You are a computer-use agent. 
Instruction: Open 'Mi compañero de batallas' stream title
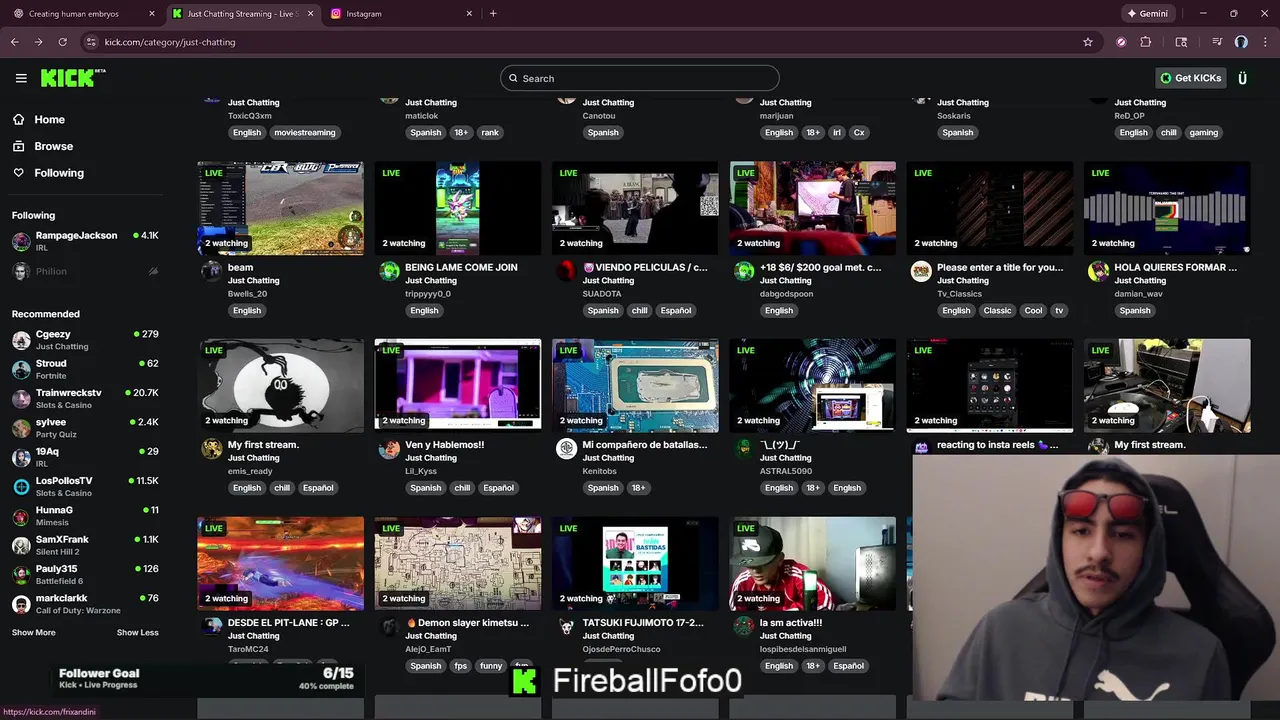click(644, 445)
